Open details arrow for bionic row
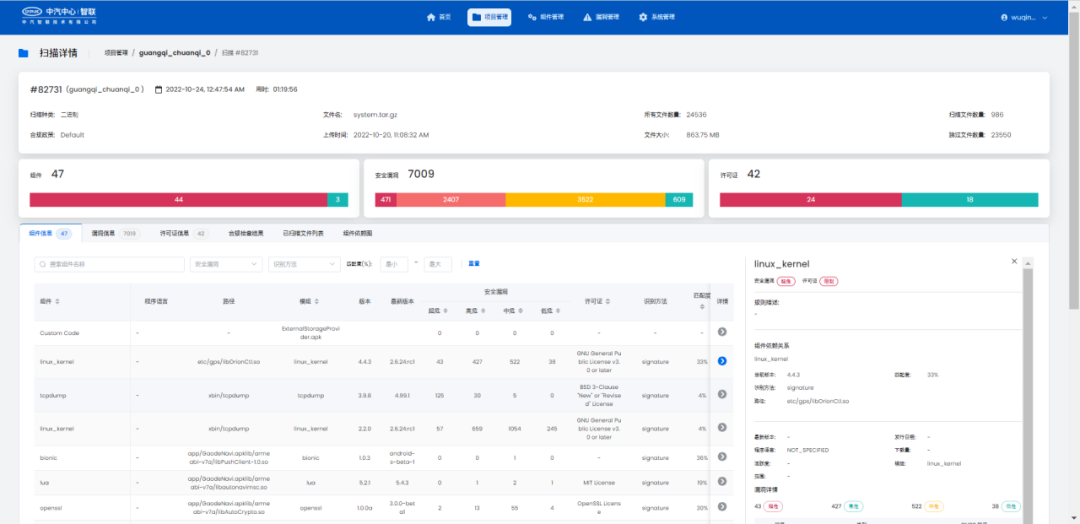 click(x=722, y=457)
